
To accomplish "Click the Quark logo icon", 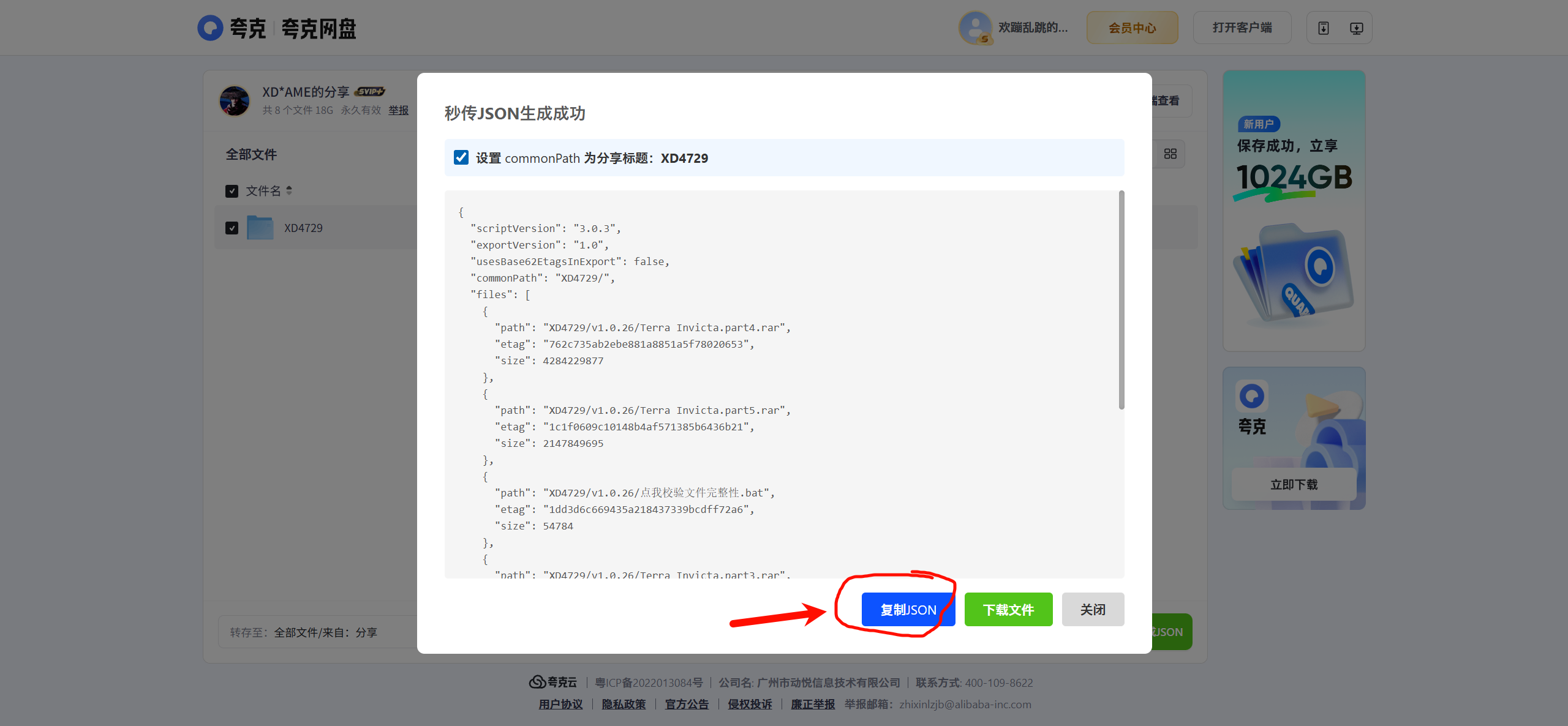I will pyautogui.click(x=210, y=28).
